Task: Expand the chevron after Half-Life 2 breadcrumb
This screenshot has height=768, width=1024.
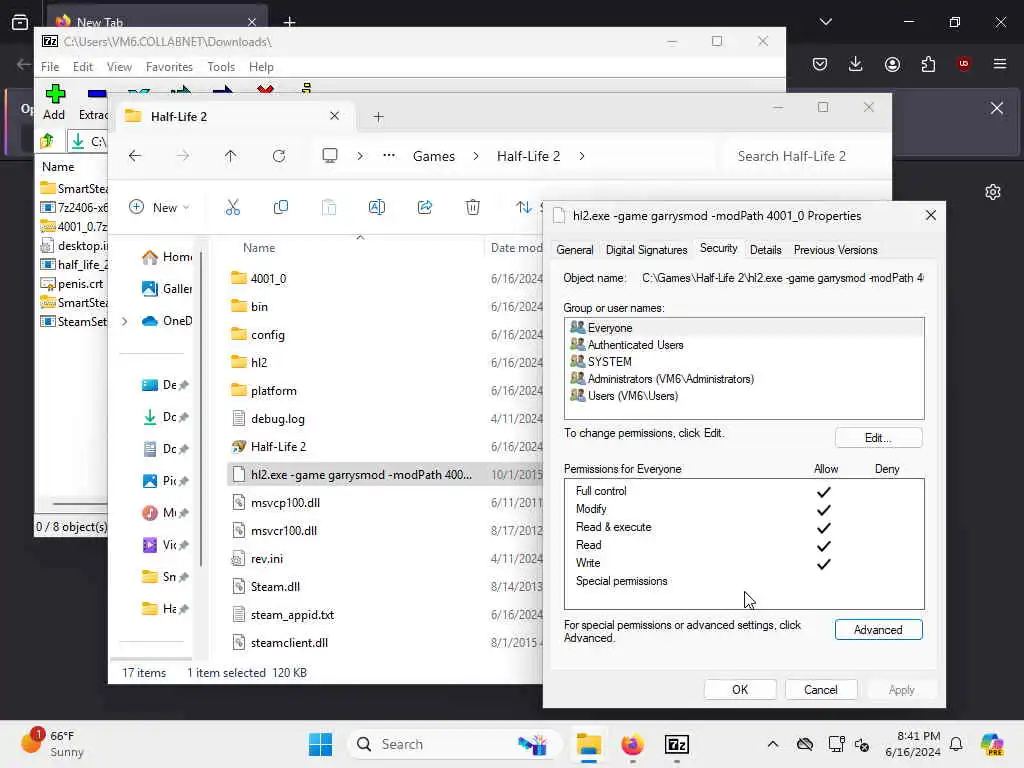Action: [582, 156]
